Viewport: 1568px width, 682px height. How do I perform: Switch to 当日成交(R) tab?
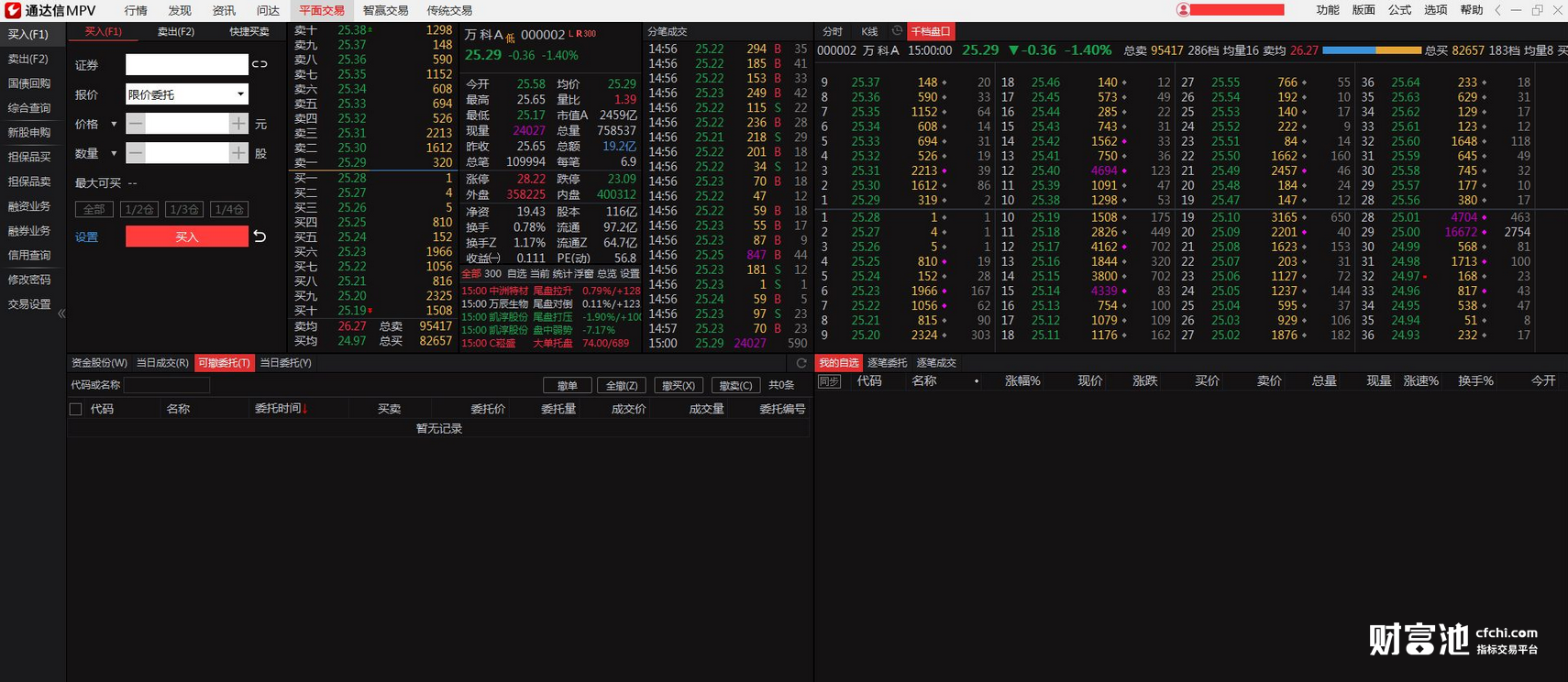[162, 363]
